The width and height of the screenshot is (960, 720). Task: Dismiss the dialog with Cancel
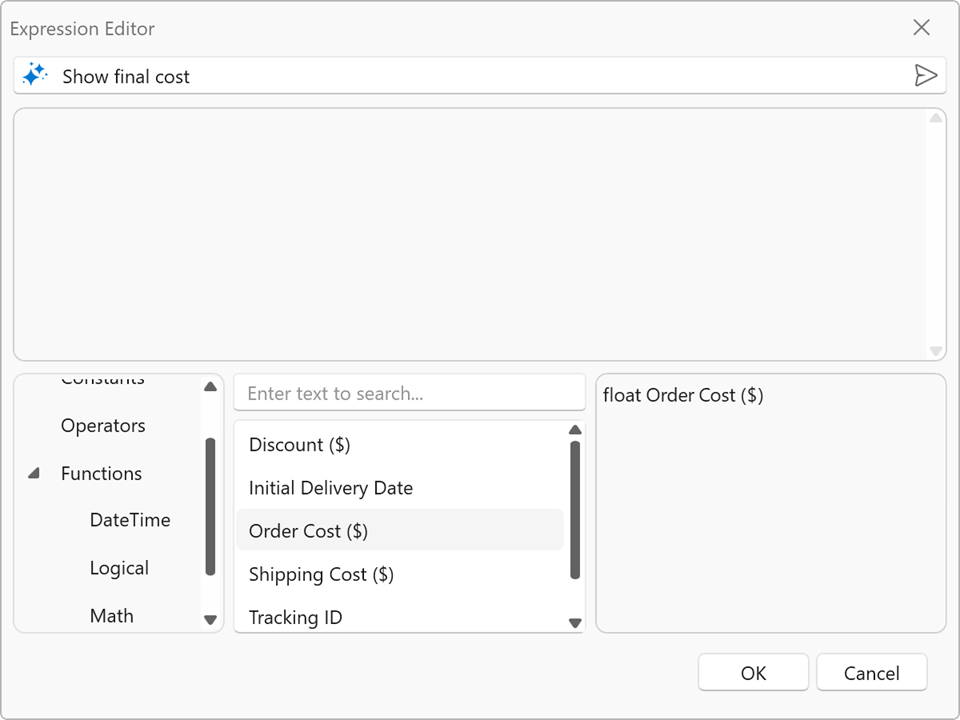871,673
